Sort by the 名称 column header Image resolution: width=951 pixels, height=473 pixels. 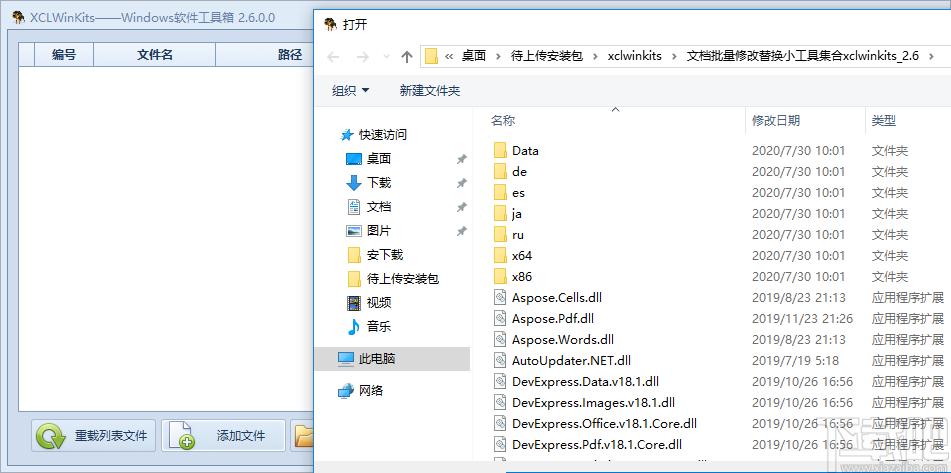point(503,121)
